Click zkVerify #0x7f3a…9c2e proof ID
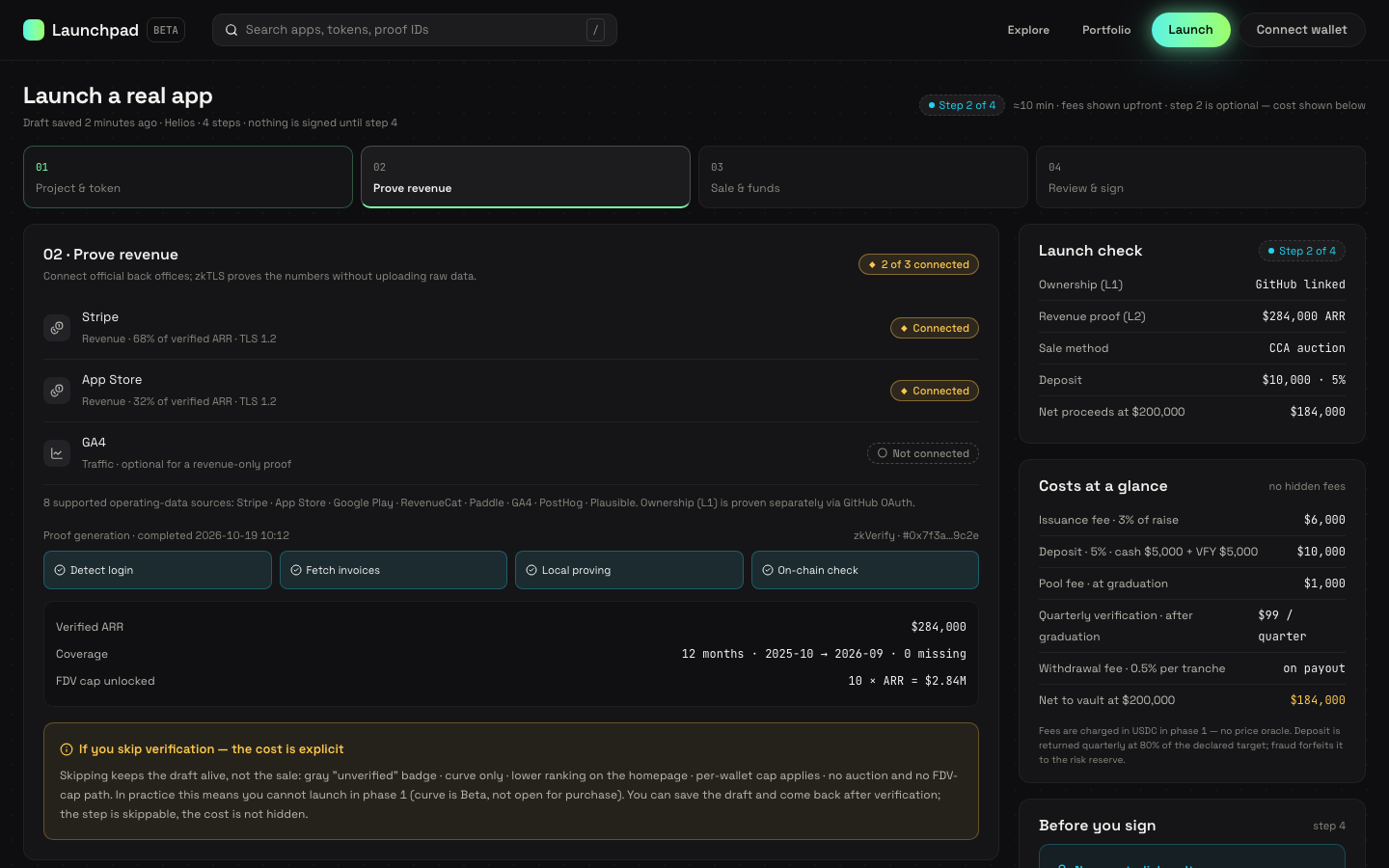The height and width of the screenshot is (868, 1389). pos(916,535)
